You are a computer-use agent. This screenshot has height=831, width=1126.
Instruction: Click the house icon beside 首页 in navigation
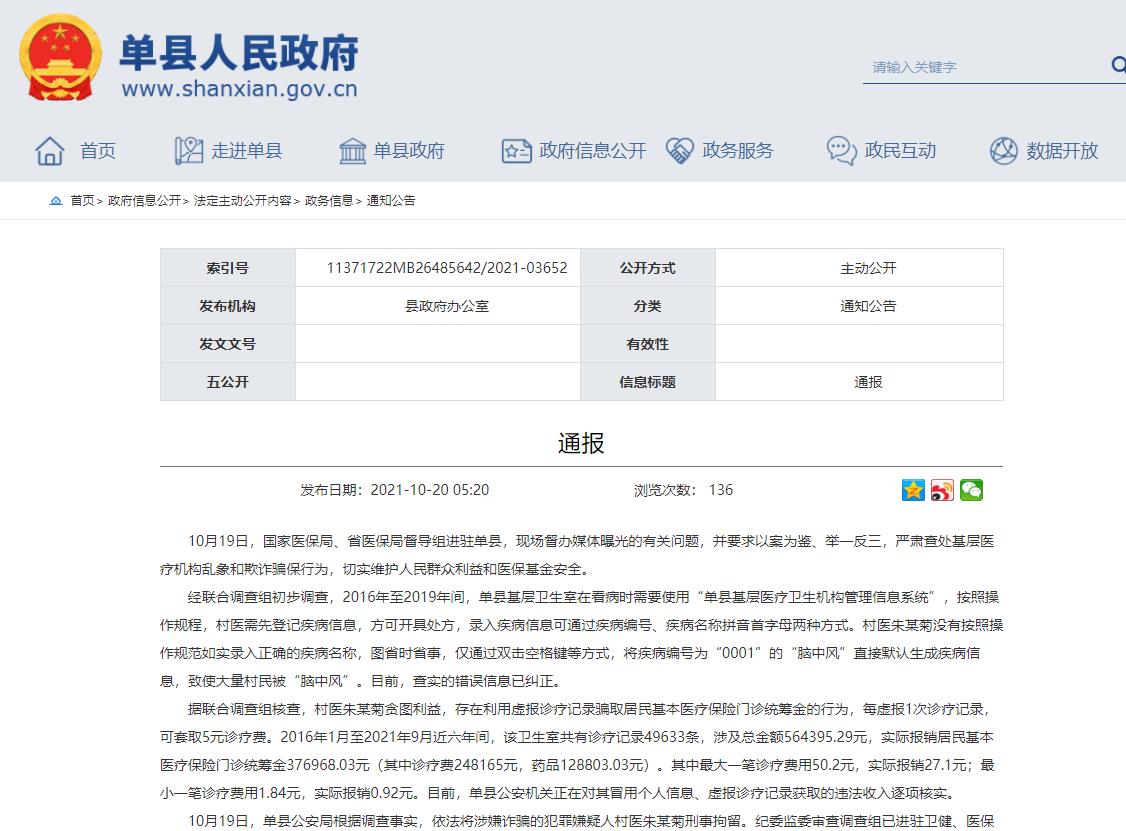[x=49, y=151]
